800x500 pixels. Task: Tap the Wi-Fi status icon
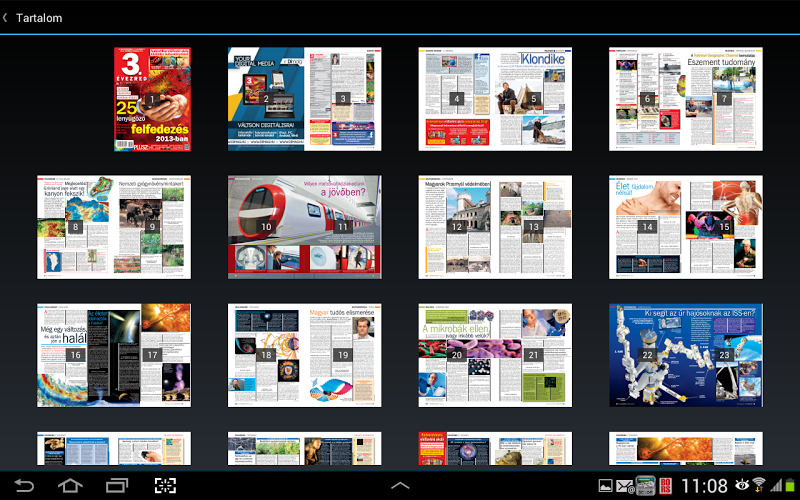tap(759, 485)
